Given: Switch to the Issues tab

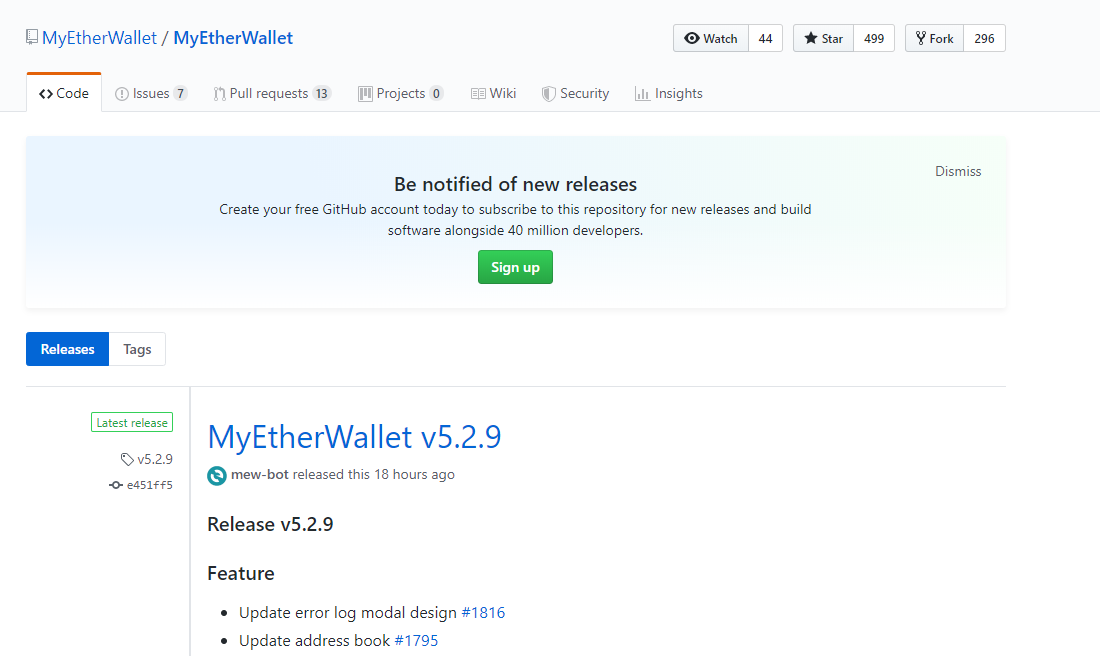Looking at the screenshot, I should pos(151,93).
